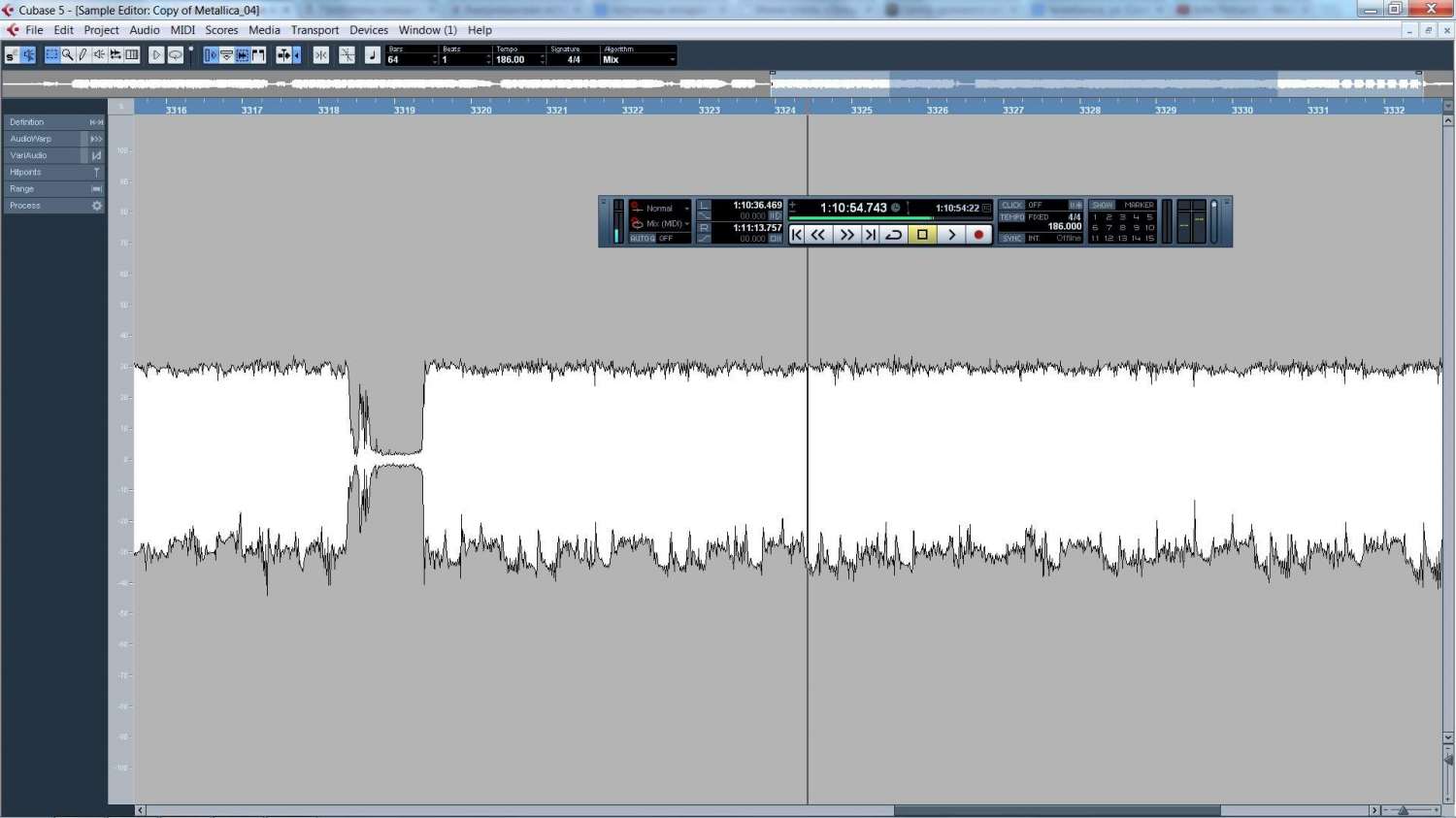The image size is (1456, 818).
Task: Select the Play speaker tool
Action: tap(99, 55)
